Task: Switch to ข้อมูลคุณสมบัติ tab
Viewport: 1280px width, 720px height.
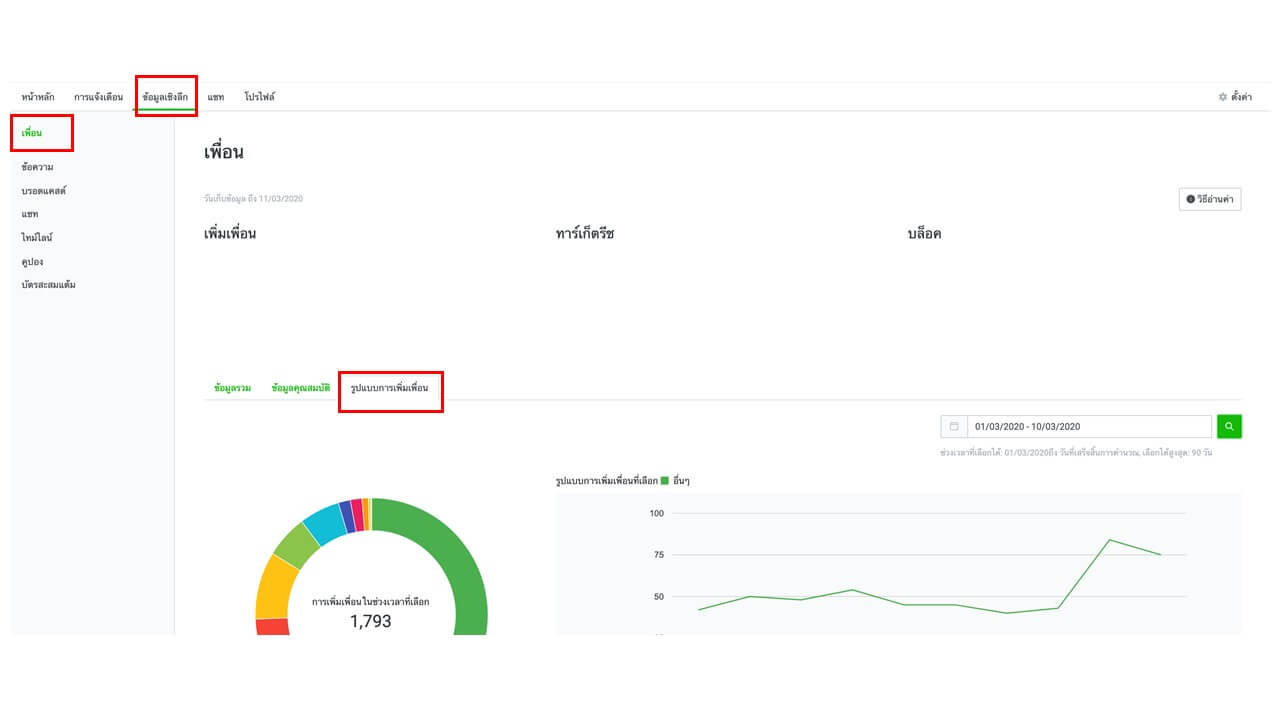Action: point(300,388)
